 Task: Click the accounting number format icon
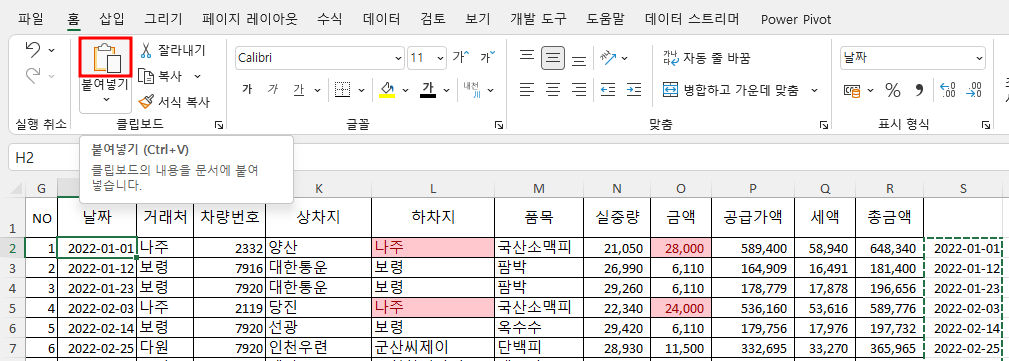tap(853, 90)
